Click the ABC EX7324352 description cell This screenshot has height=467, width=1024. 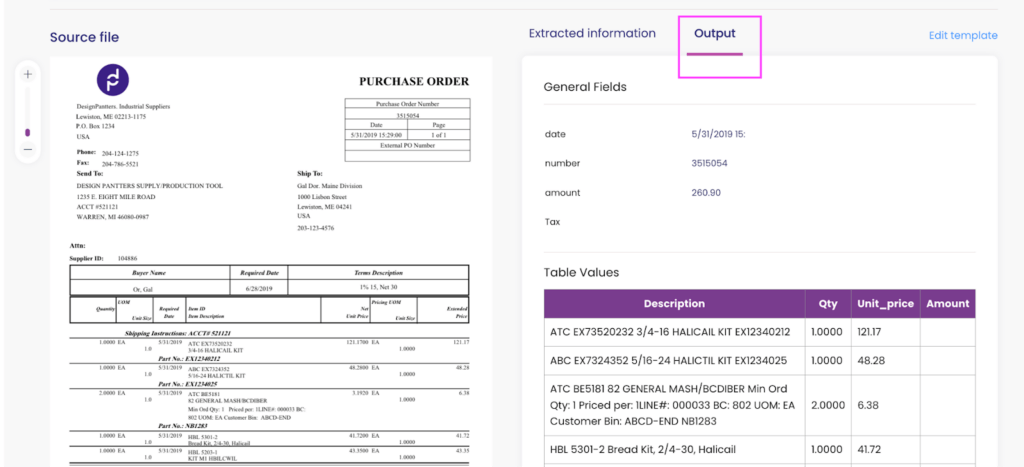coord(668,360)
